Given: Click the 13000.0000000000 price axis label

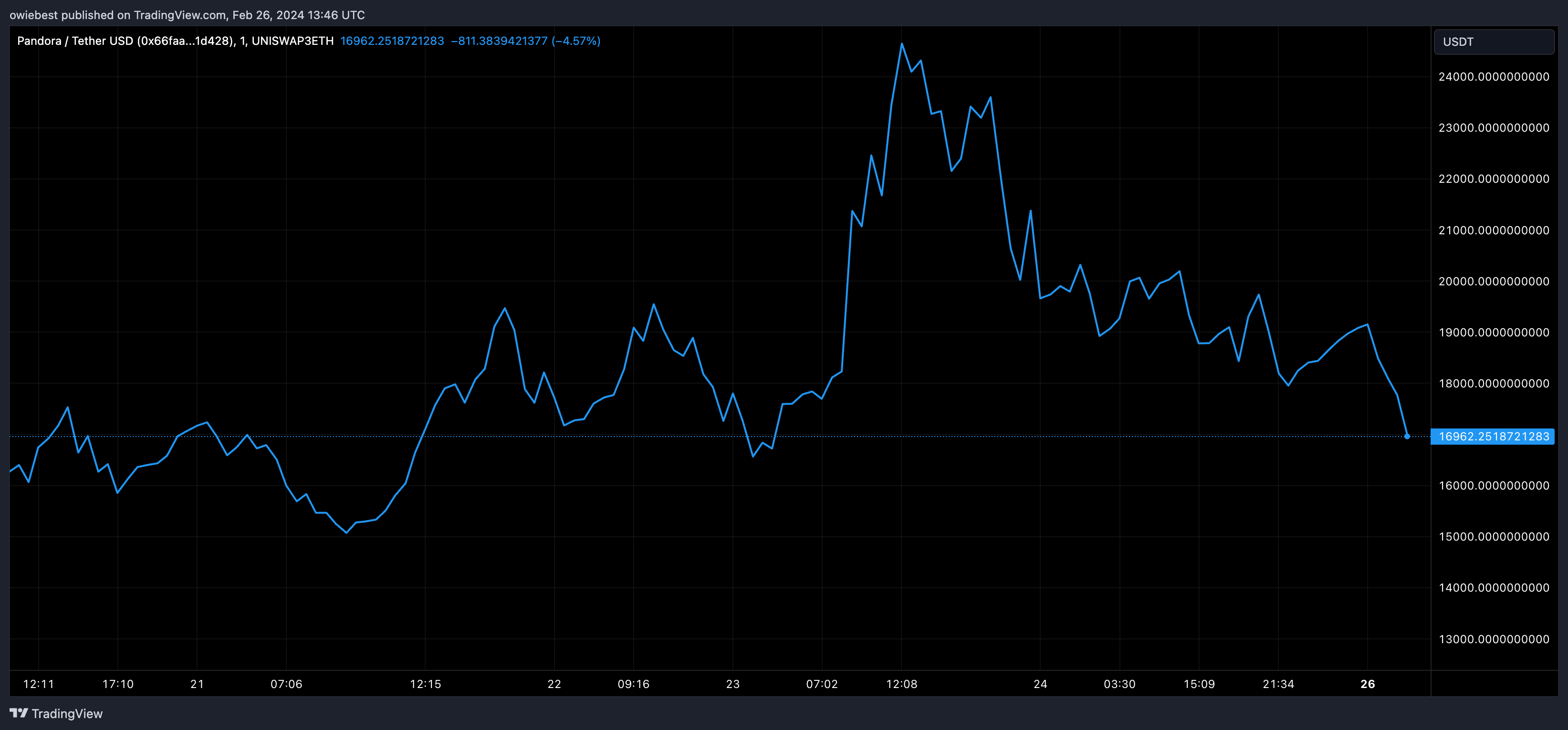Looking at the screenshot, I should click(1494, 639).
